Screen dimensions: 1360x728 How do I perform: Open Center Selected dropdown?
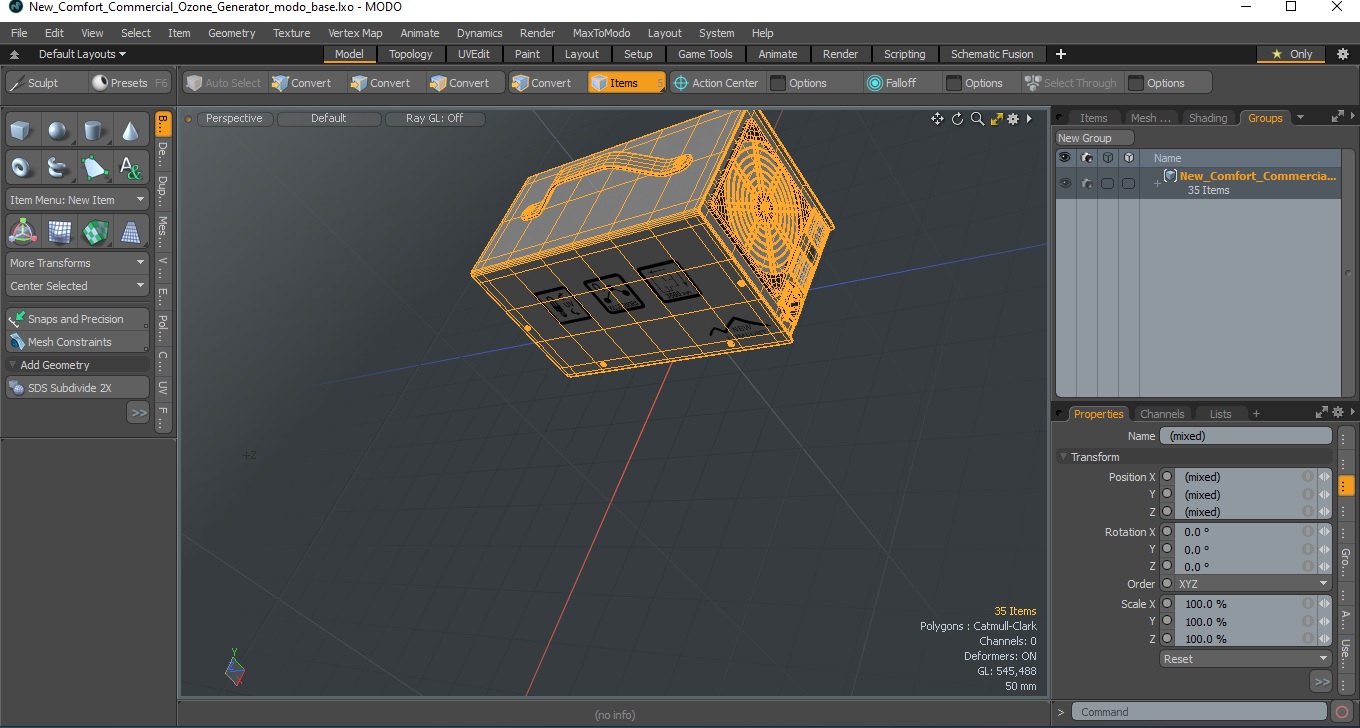[78, 286]
